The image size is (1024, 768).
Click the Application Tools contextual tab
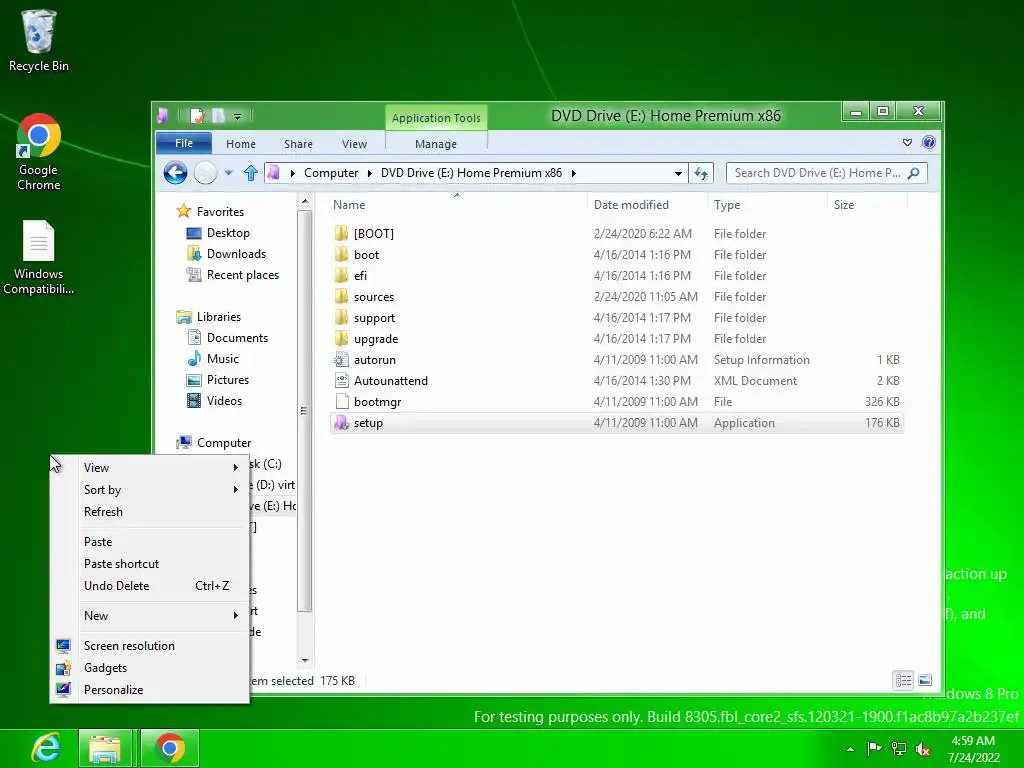[x=436, y=118]
